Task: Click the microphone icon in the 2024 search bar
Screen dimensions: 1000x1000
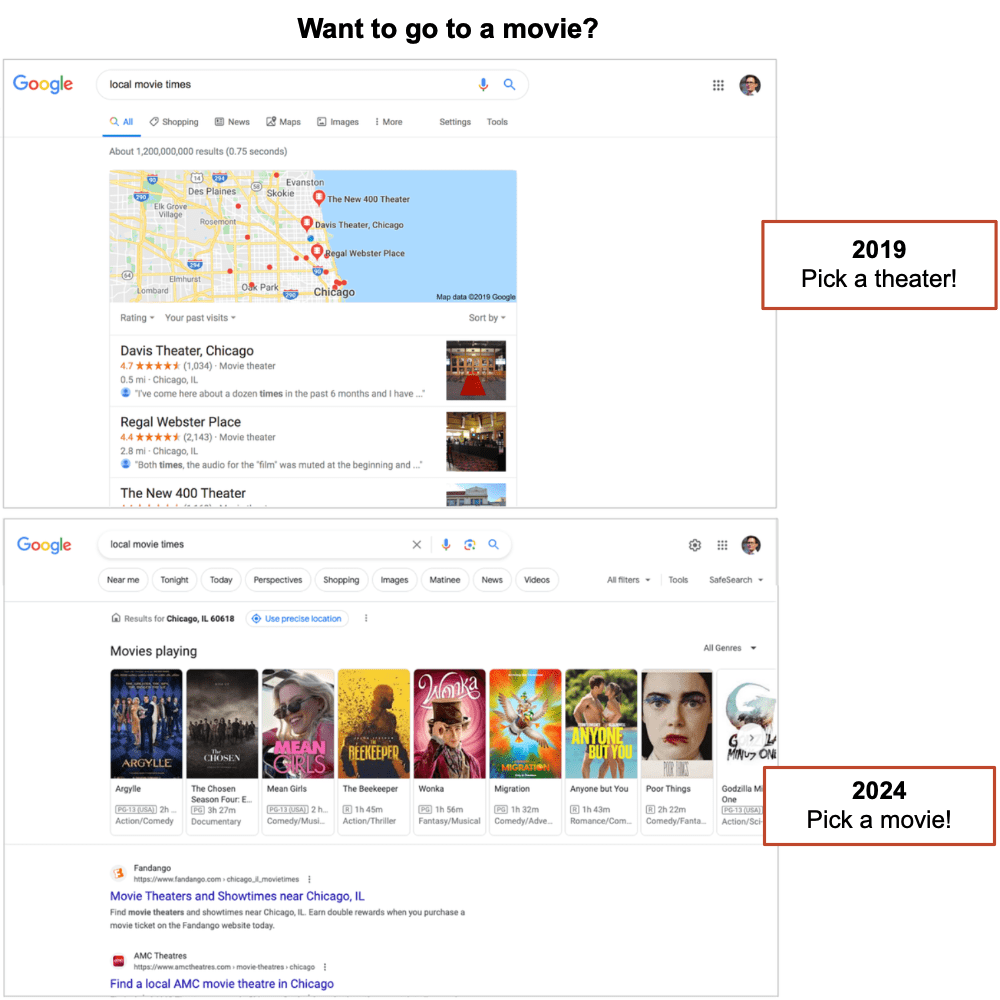Action: [446, 544]
